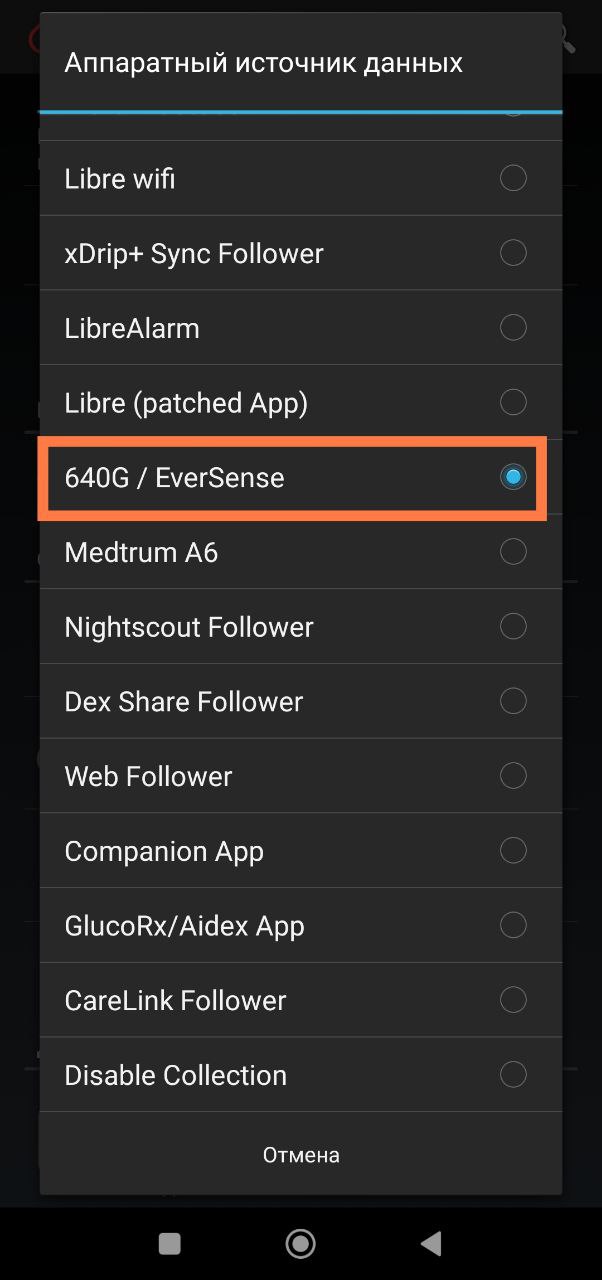The width and height of the screenshot is (602, 1280).
Task: Open recent apps square icon
Action: 170,1243
